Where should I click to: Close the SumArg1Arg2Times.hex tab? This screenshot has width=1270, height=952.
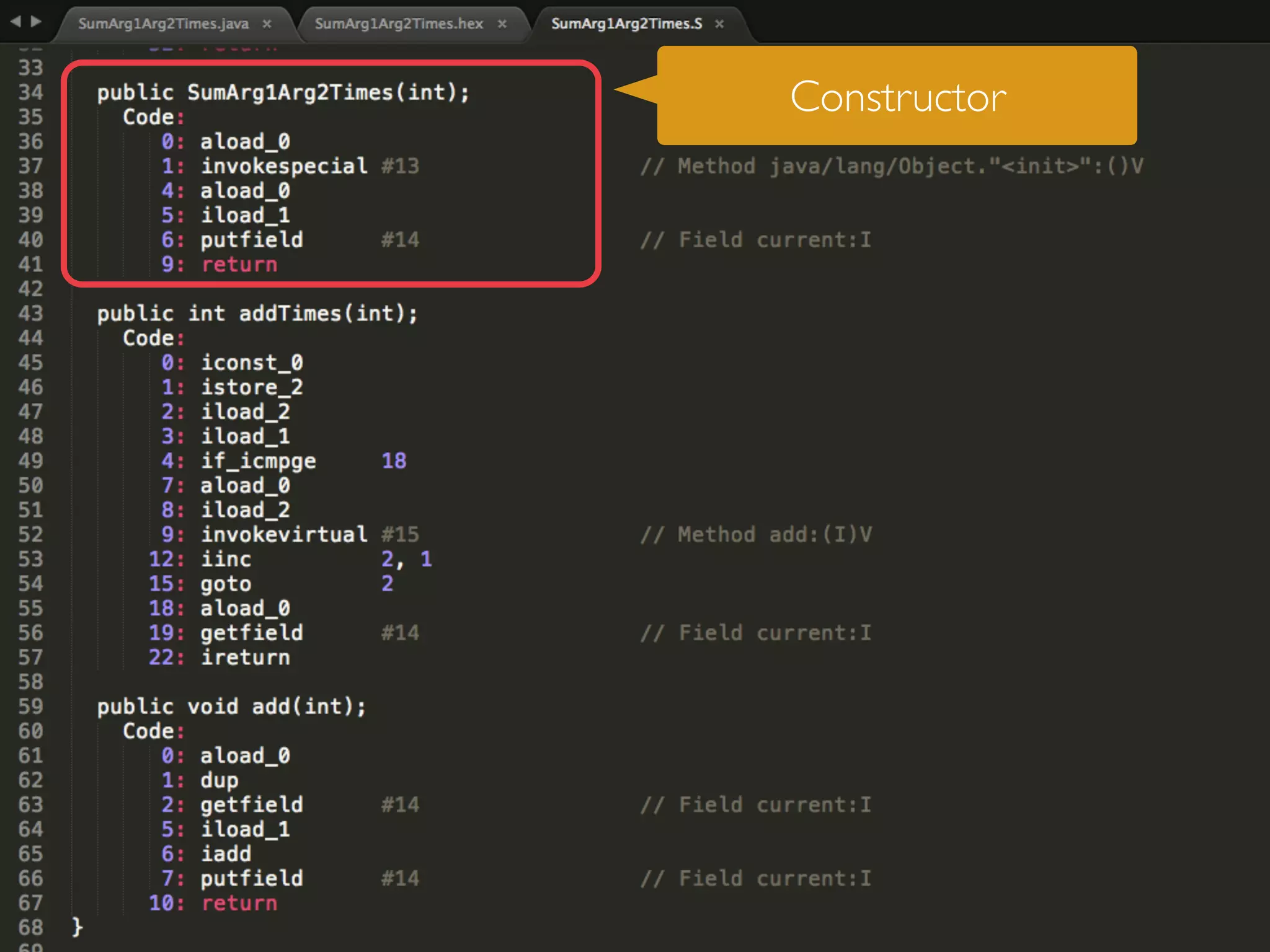pos(502,24)
